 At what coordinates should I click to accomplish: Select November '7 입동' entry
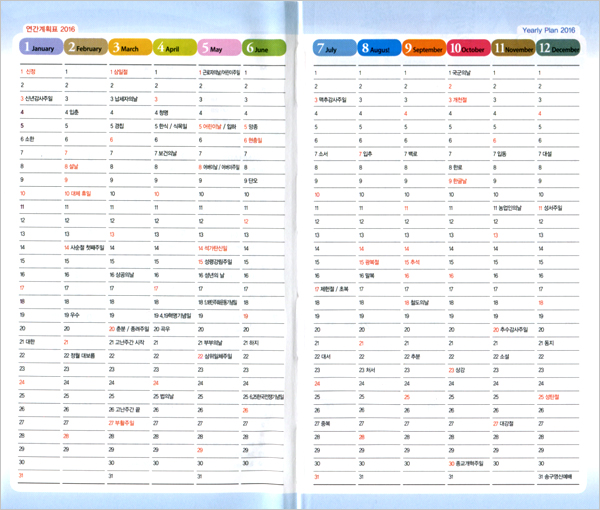click(x=500, y=154)
